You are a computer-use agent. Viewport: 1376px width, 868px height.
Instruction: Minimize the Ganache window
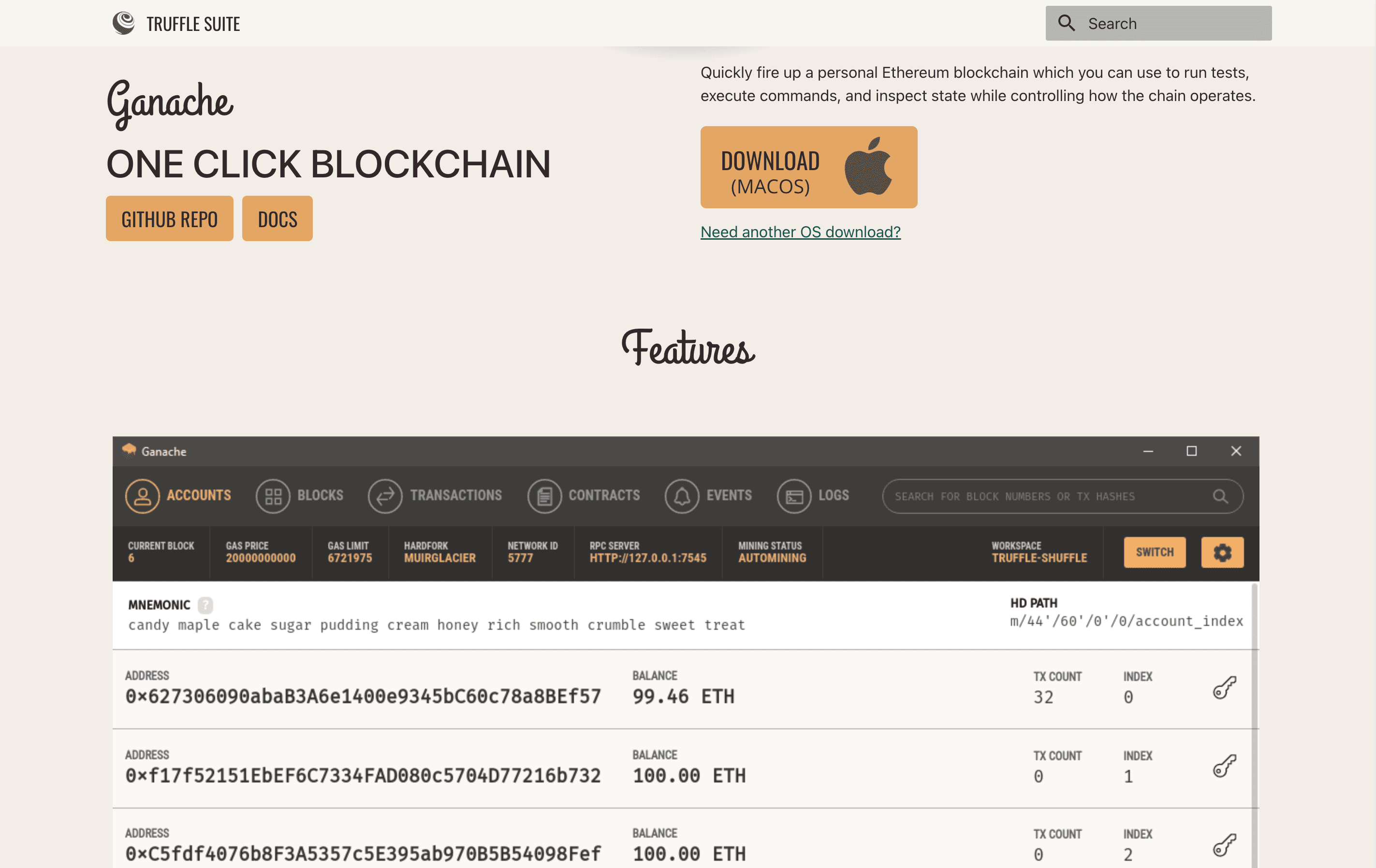[1148, 451]
